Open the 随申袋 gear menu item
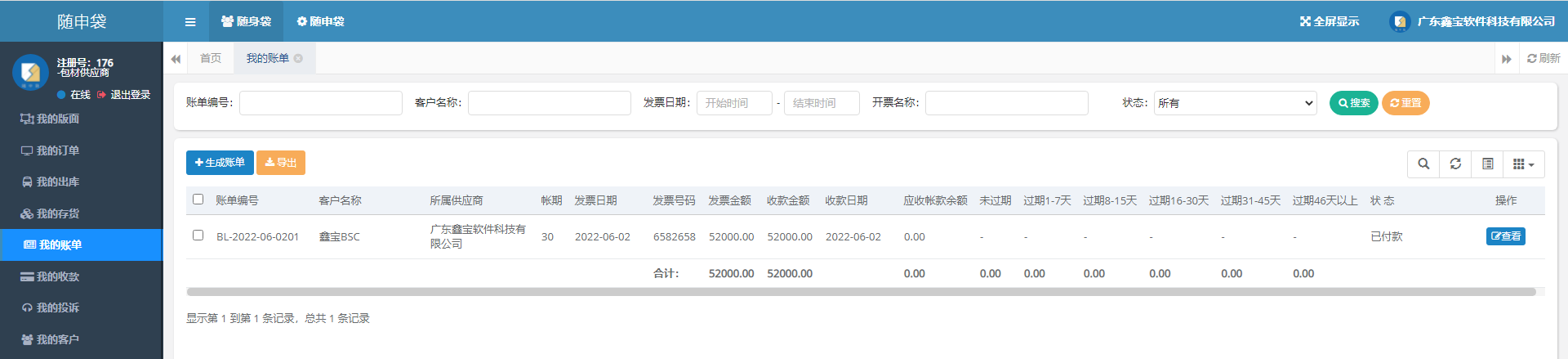 (320, 21)
